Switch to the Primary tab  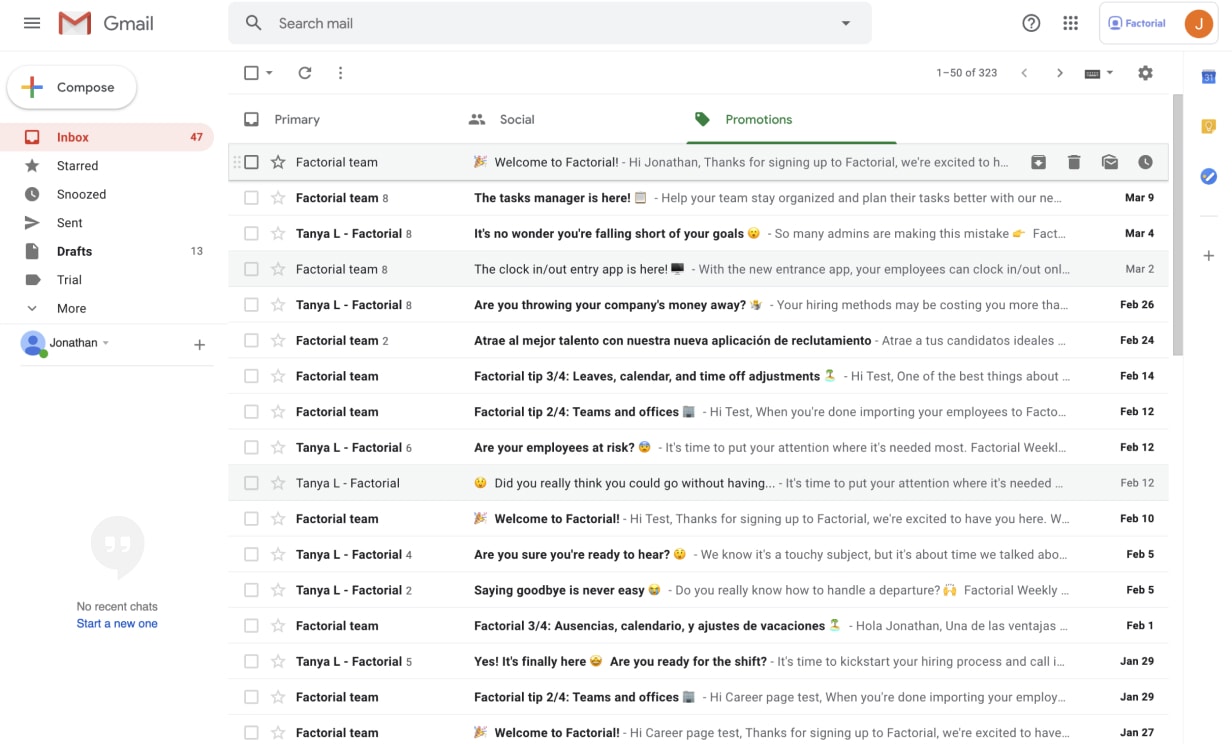(297, 119)
